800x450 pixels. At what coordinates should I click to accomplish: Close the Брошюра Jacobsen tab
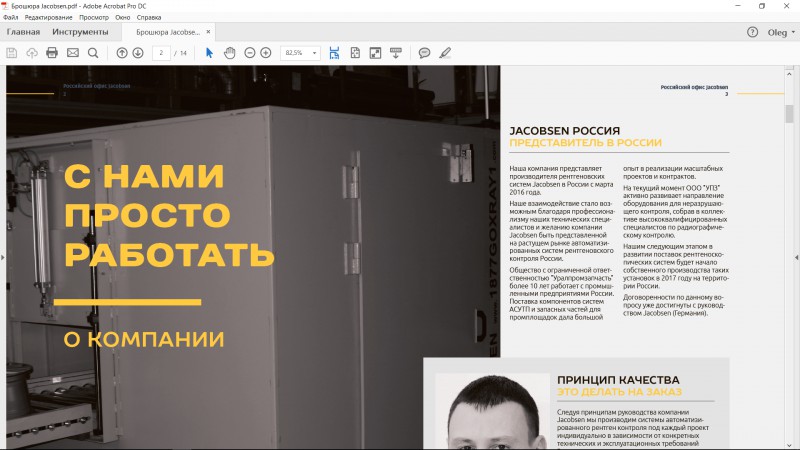(x=208, y=32)
